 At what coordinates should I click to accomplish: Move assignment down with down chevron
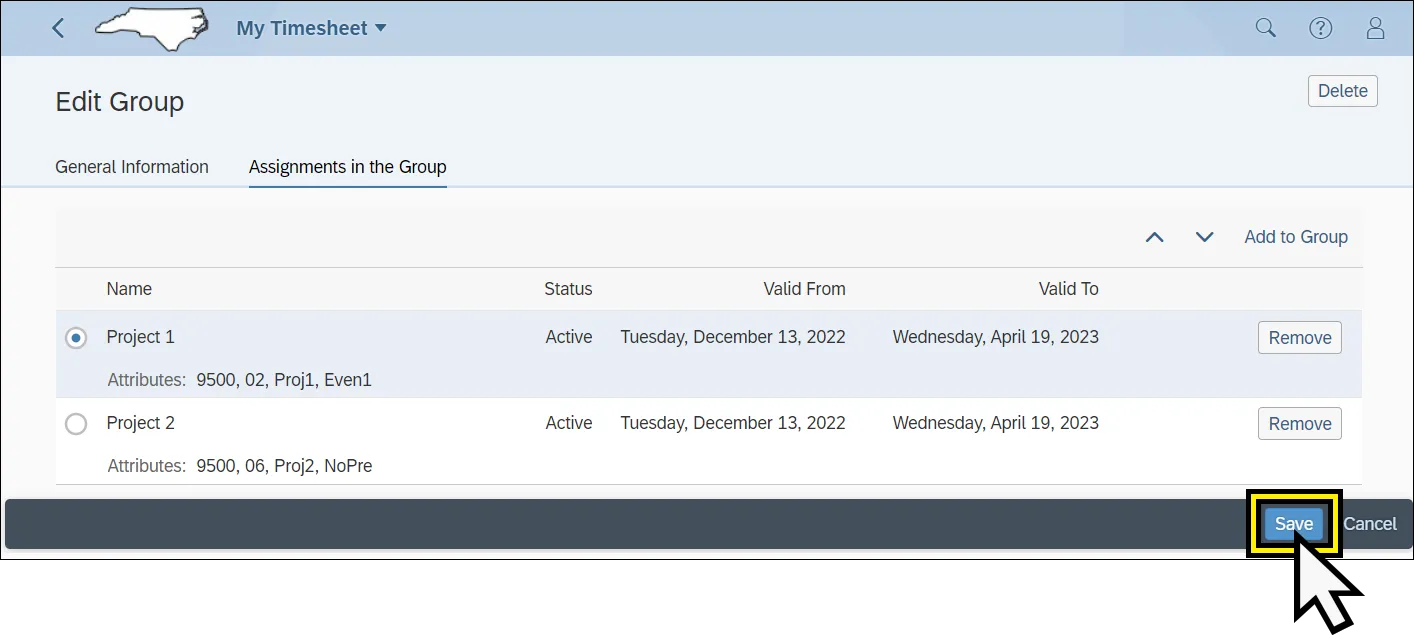coord(1204,237)
